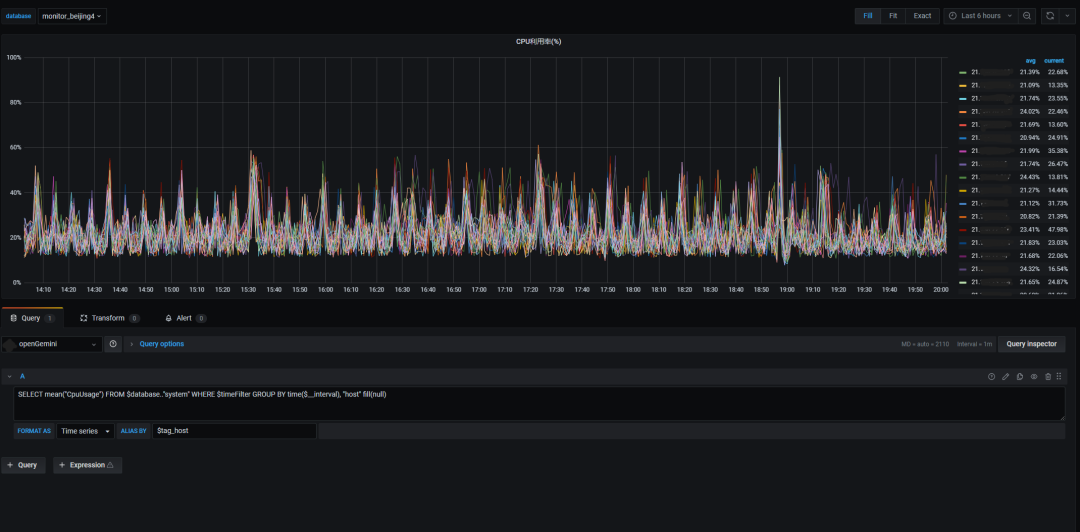Click the Interval = 1m text
Viewport: 1080px width, 532px height.
point(973,344)
